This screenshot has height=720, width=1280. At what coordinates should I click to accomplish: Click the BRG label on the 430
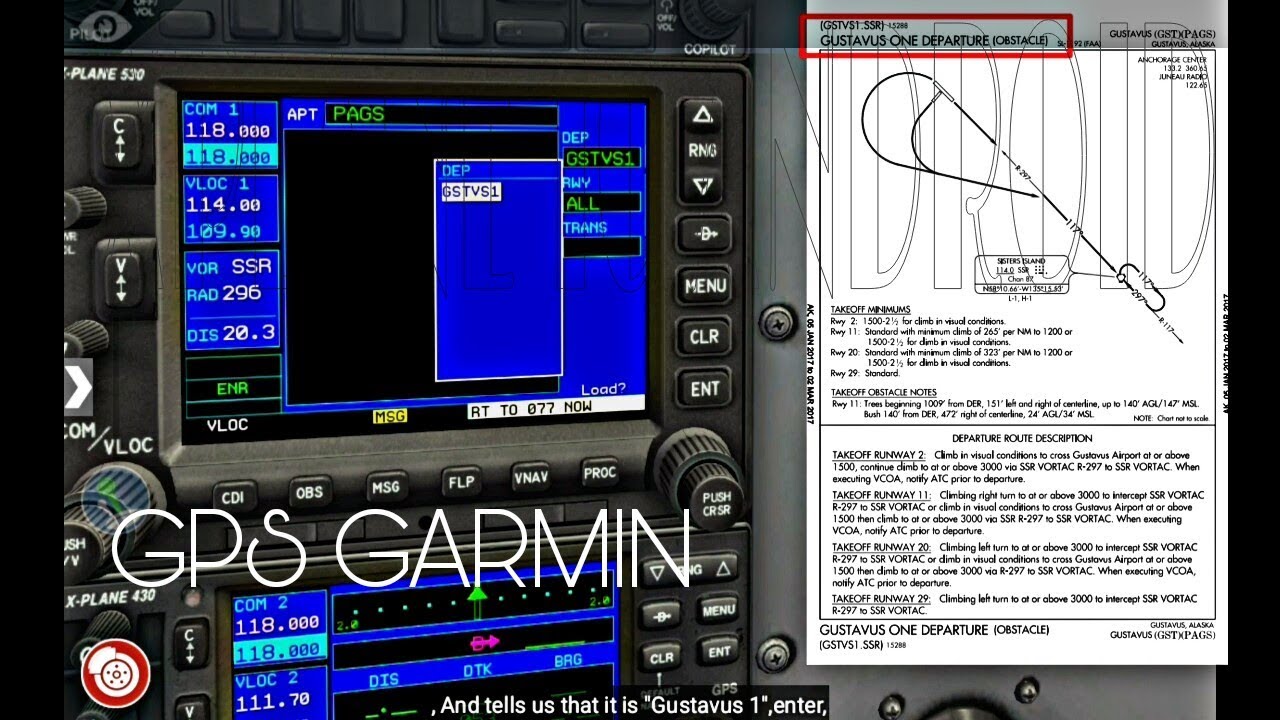pos(568,661)
